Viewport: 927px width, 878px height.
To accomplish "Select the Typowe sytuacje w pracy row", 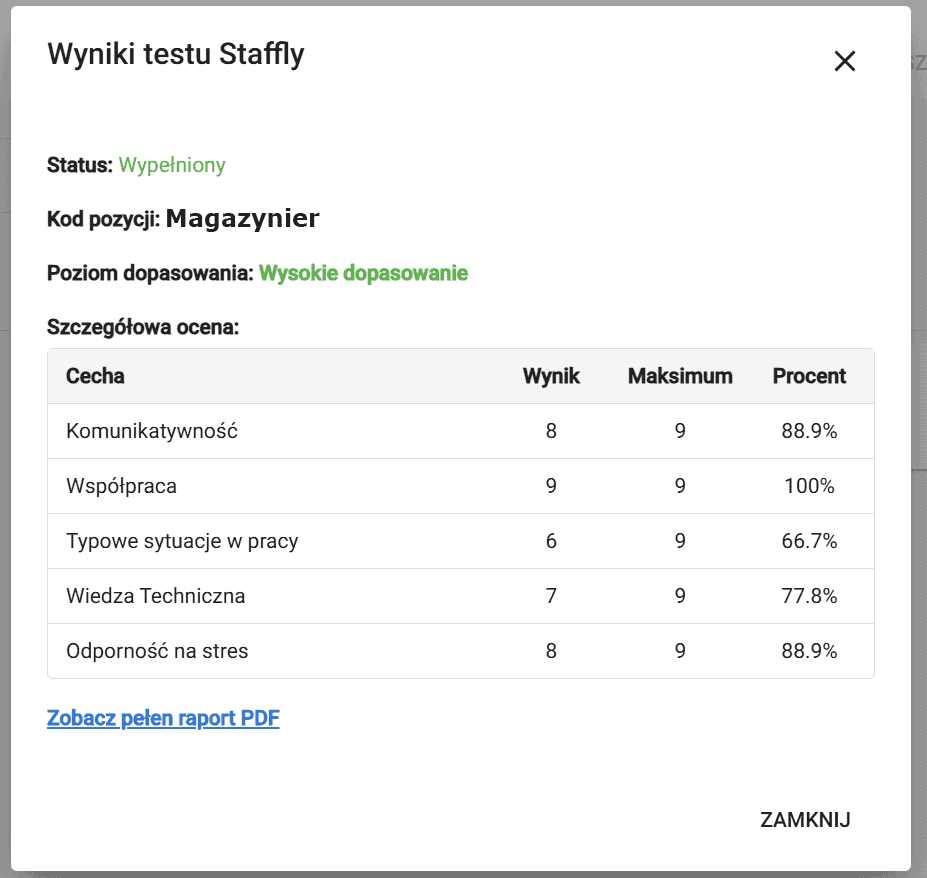I will coord(182,541).
